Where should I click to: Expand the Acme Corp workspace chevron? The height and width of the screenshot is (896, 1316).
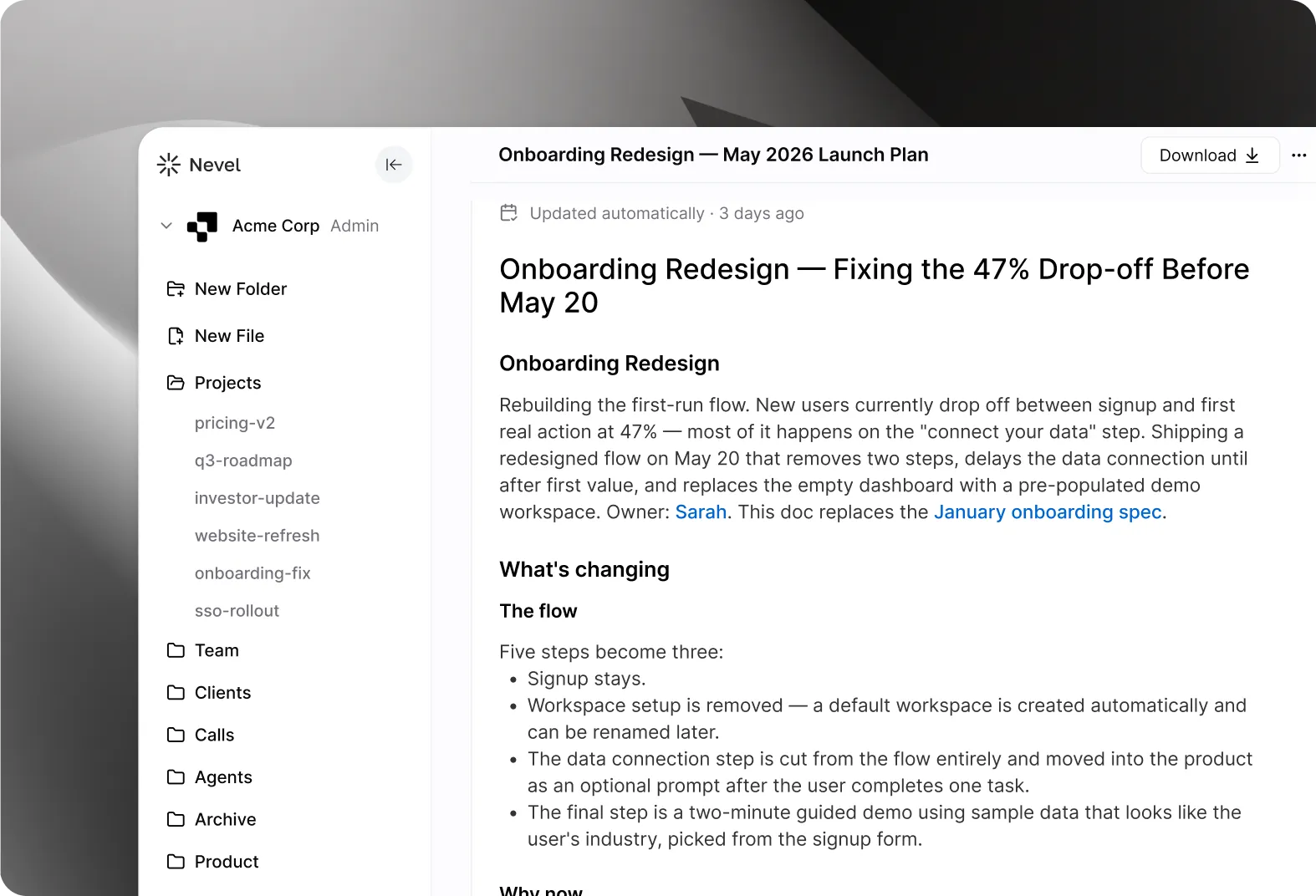click(x=166, y=226)
